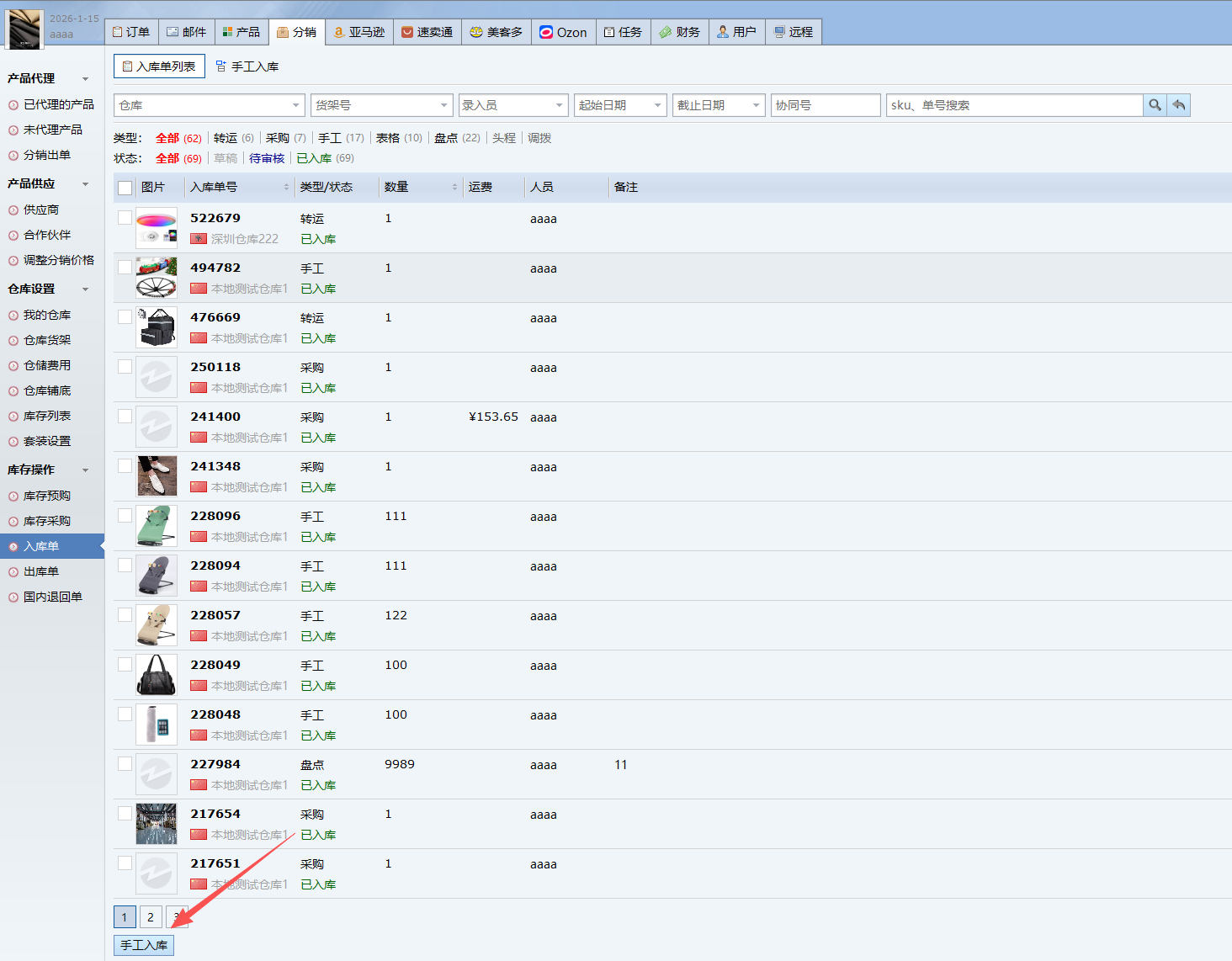This screenshot has height=961, width=1232.
Task: Click the sku search input field
Action: pyautogui.click(x=1014, y=105)
